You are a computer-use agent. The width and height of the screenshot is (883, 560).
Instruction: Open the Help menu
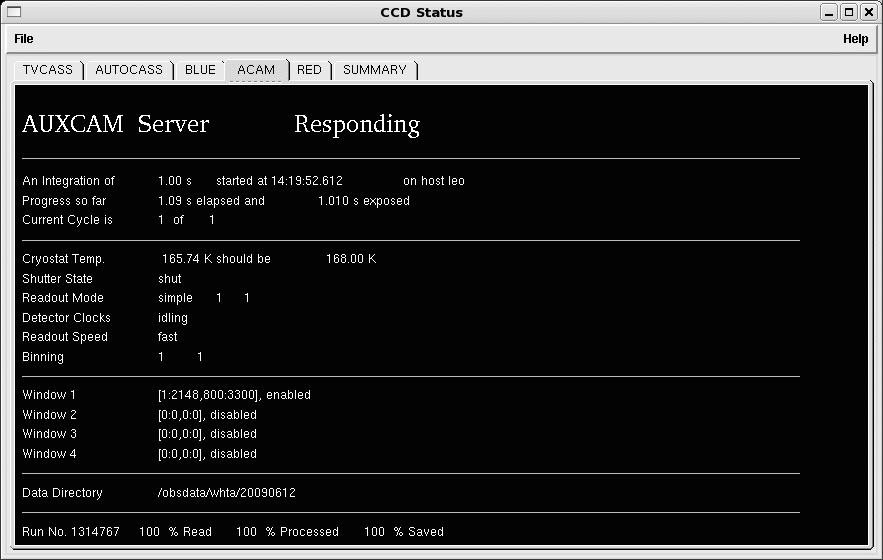855,39
